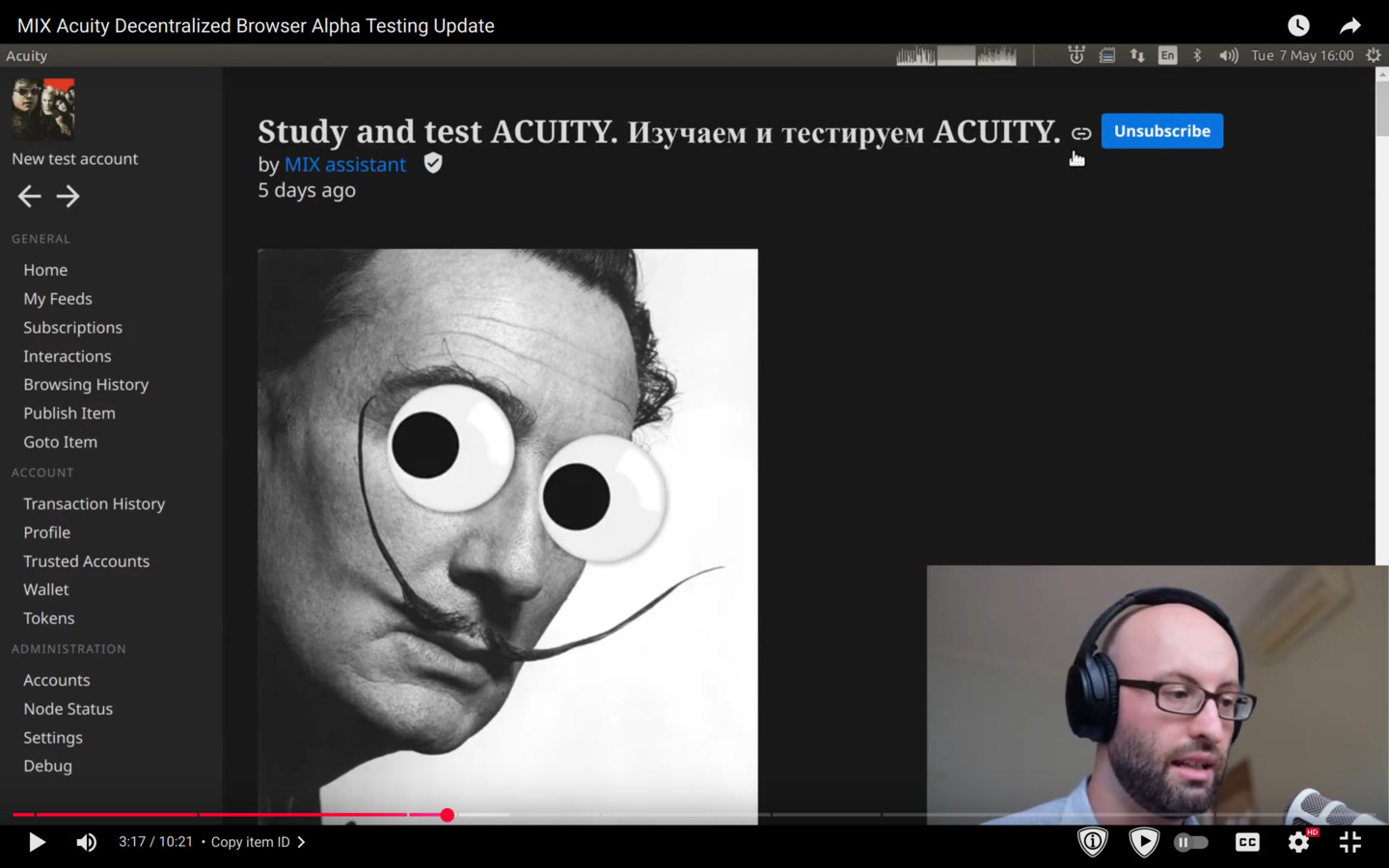The width and height of the screenshot is (1389, 868).
Task: Toggle closed captions
Action: click(1247, 842)
